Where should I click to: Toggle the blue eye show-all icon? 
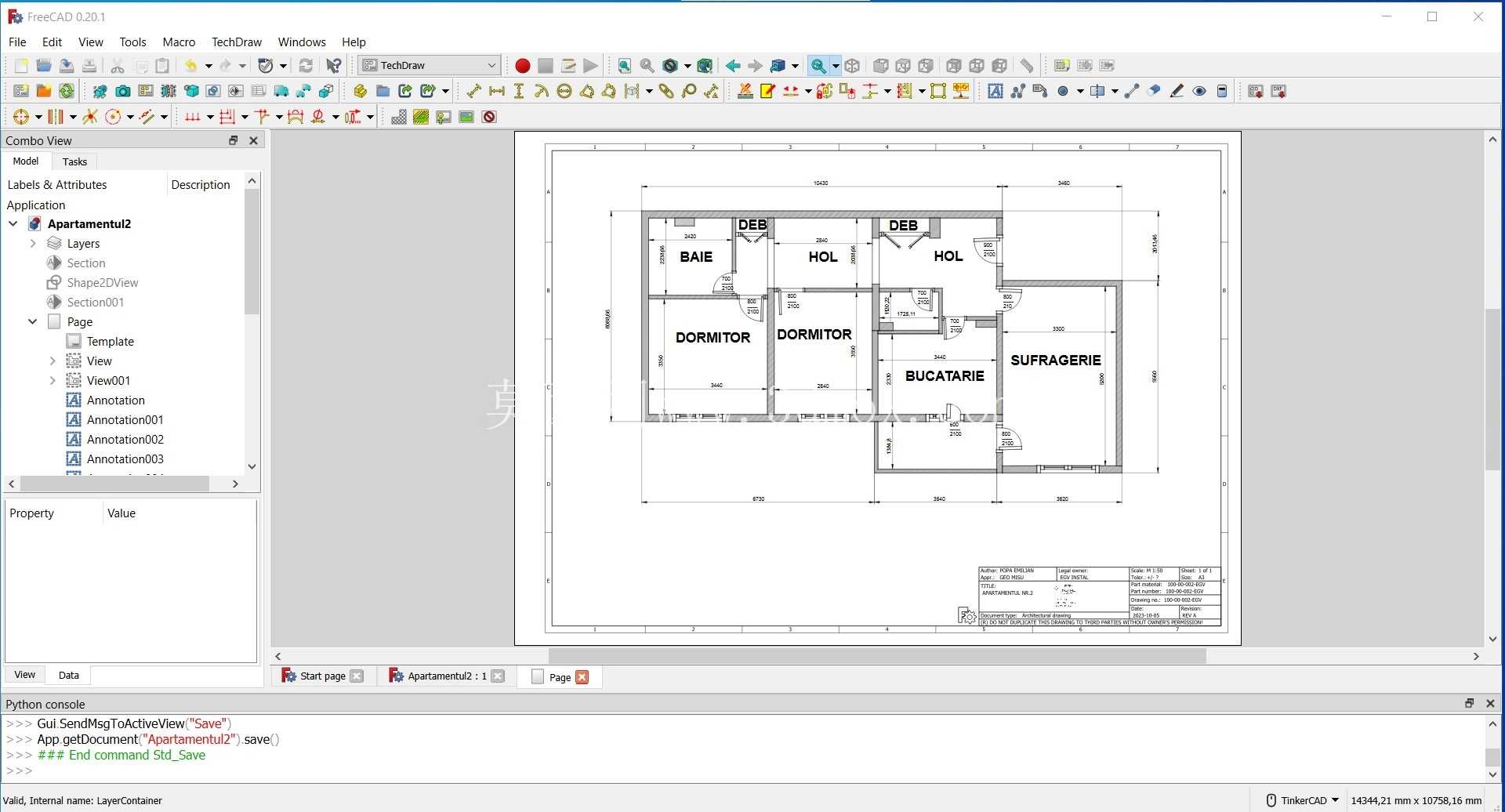[1199, 92]
